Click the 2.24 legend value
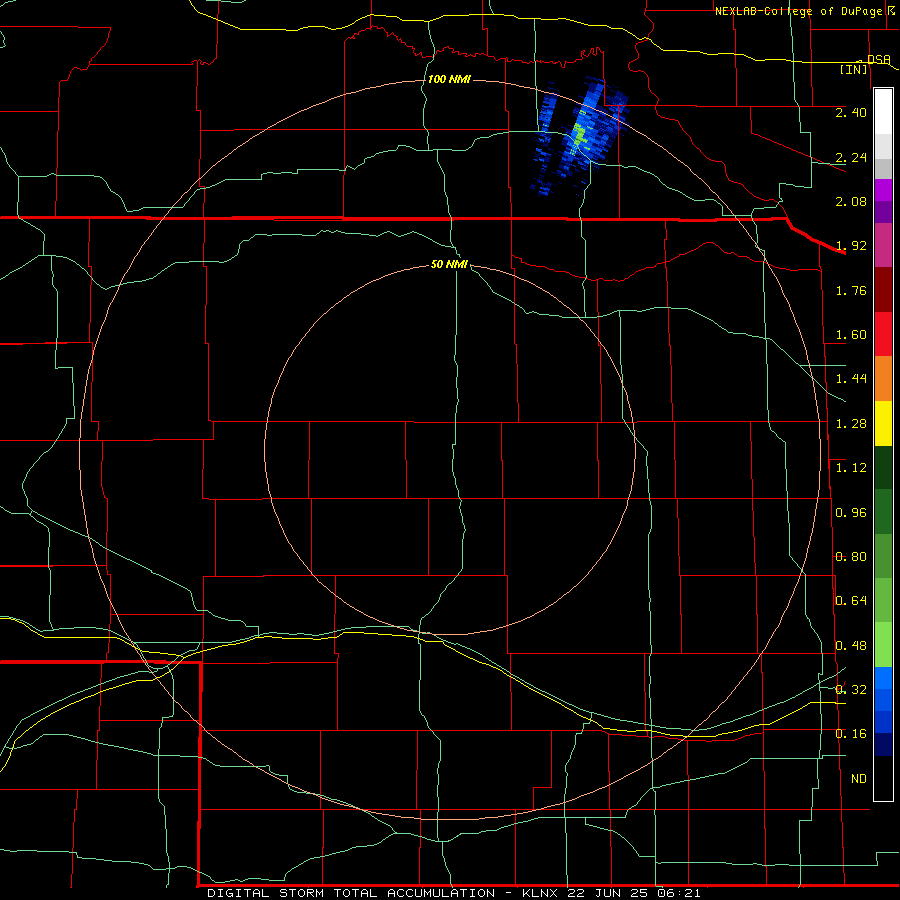The width and height of the screenshot is (900, 900). (851, 157)
